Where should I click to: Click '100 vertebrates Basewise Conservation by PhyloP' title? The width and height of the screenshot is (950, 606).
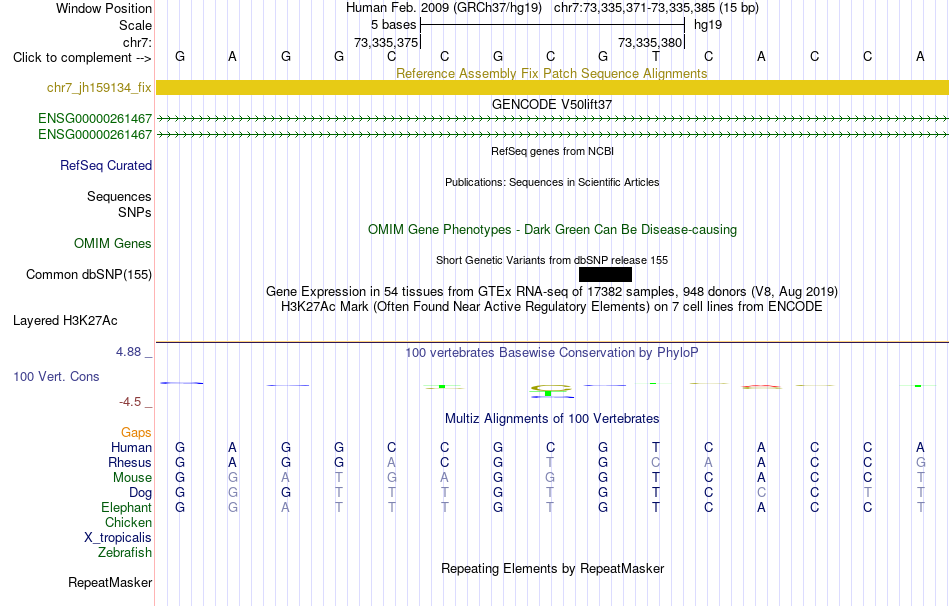[x=552, y=353]
